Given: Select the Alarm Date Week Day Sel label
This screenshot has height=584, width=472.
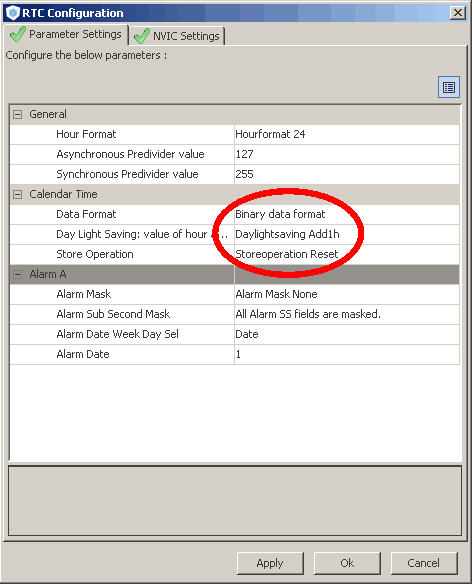Looking at the screenshot, I should click(117, 334).
